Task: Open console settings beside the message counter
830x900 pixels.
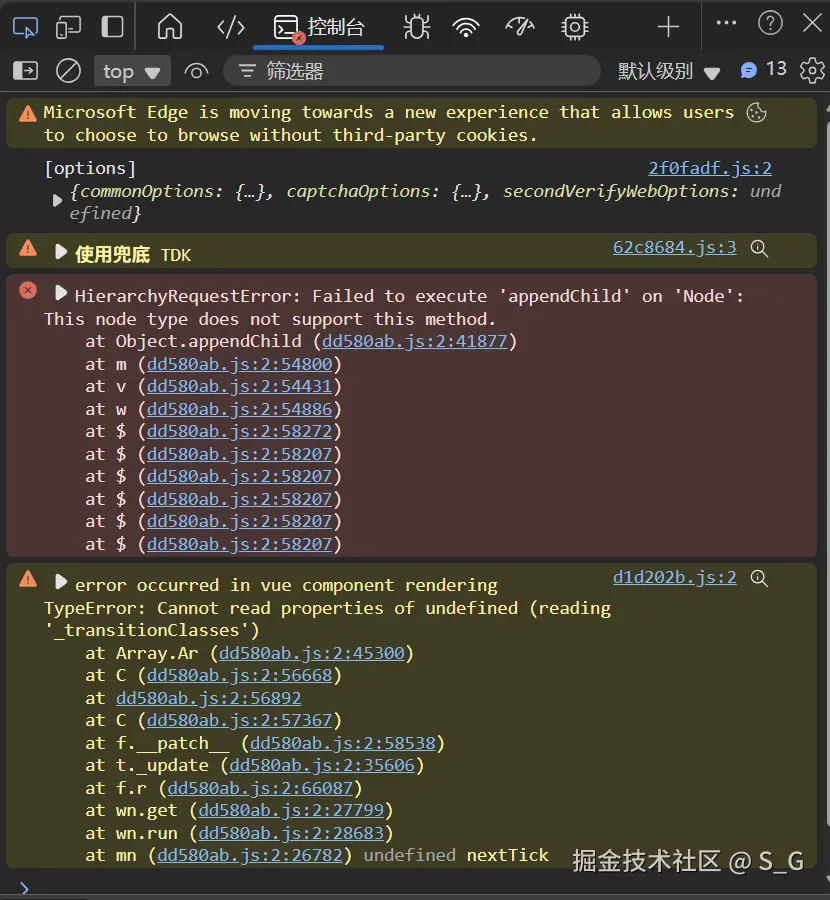Action: point(812,70)
